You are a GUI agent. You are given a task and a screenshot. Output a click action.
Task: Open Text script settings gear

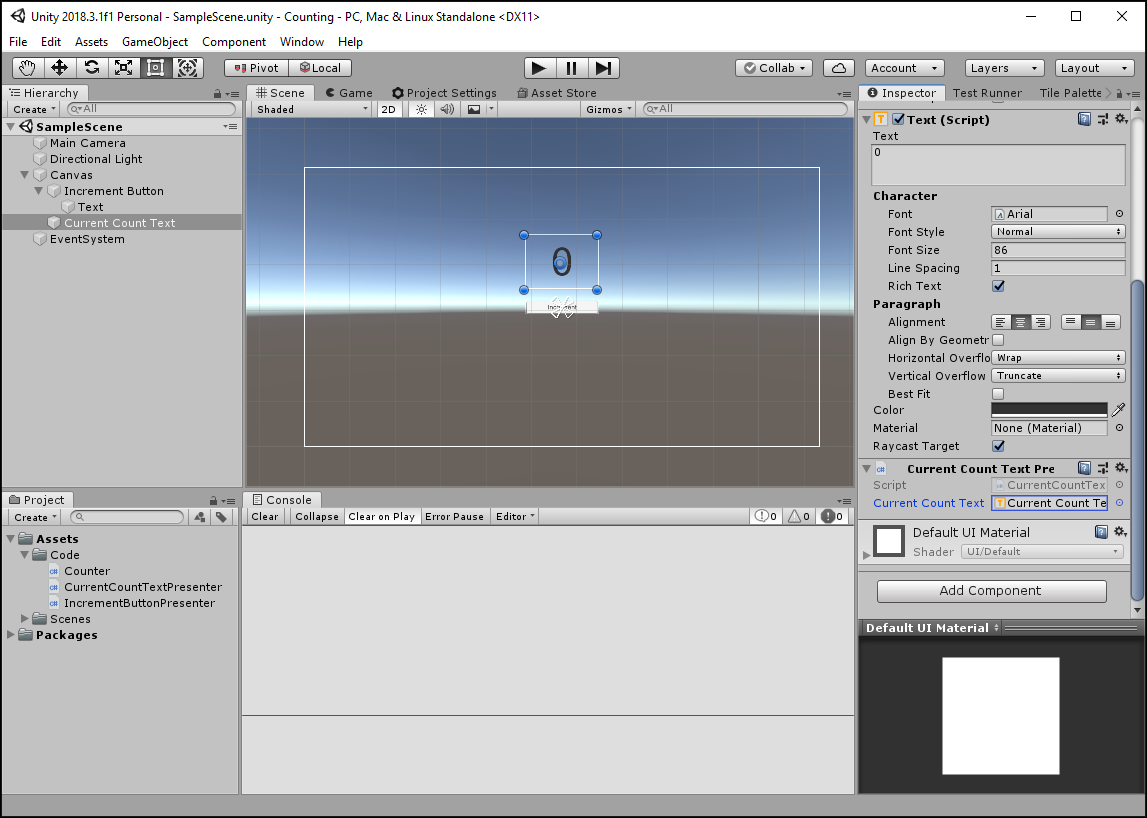pyautogui.click(x=1121, y=119)
